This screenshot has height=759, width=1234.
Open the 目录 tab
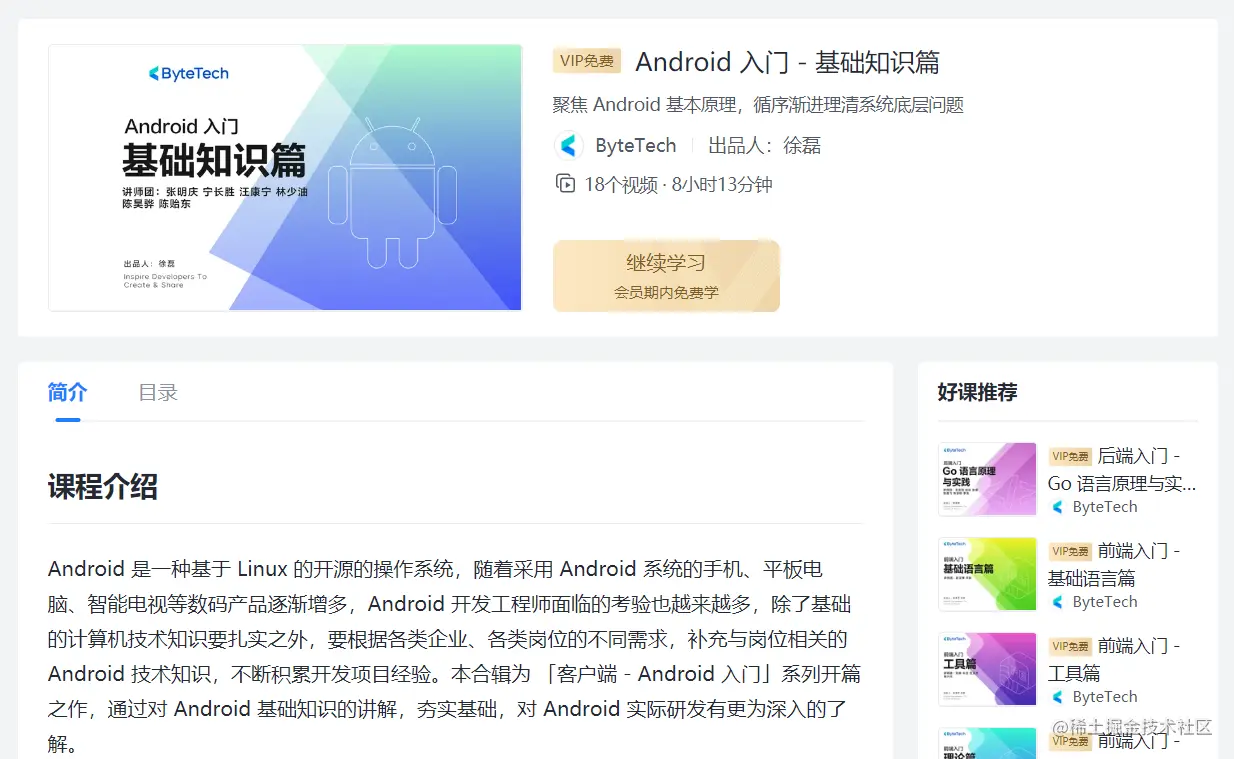[x=158, y=392]
